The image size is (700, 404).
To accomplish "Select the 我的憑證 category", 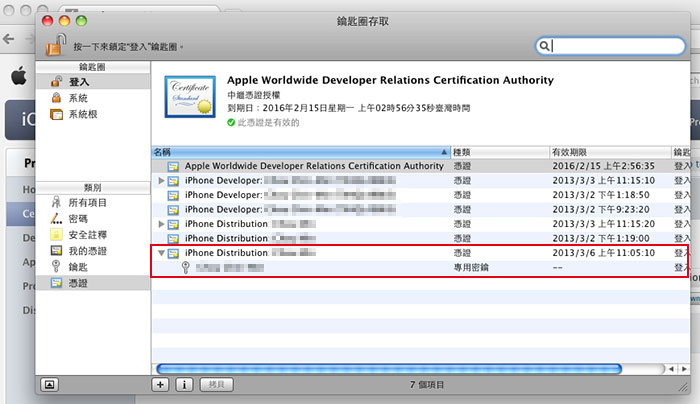I will 92,251.
